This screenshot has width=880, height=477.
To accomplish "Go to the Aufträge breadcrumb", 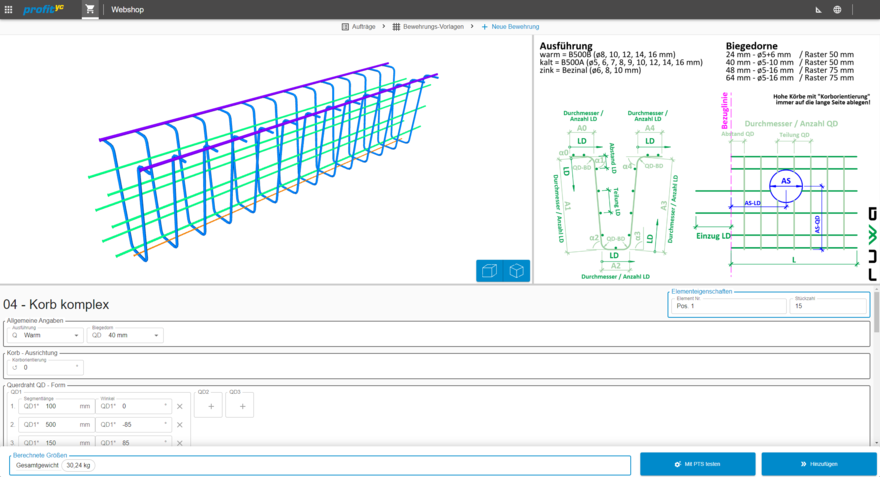I will [x=359, y=26].
